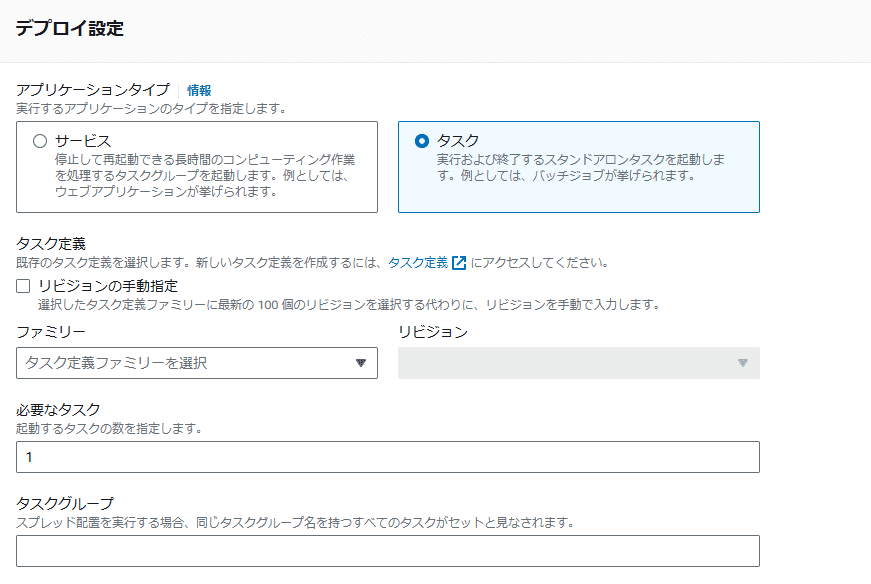Select the タスク radio button

422,141
